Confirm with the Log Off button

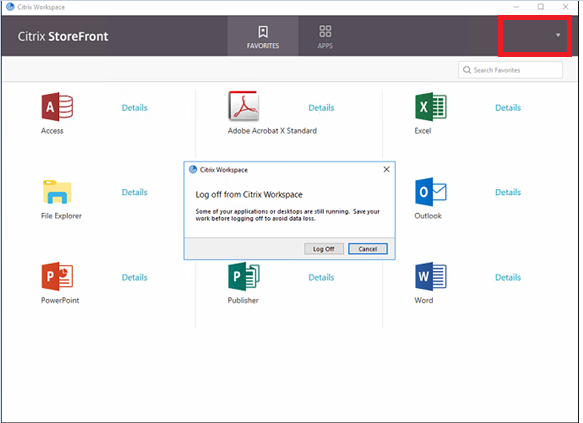323,249
